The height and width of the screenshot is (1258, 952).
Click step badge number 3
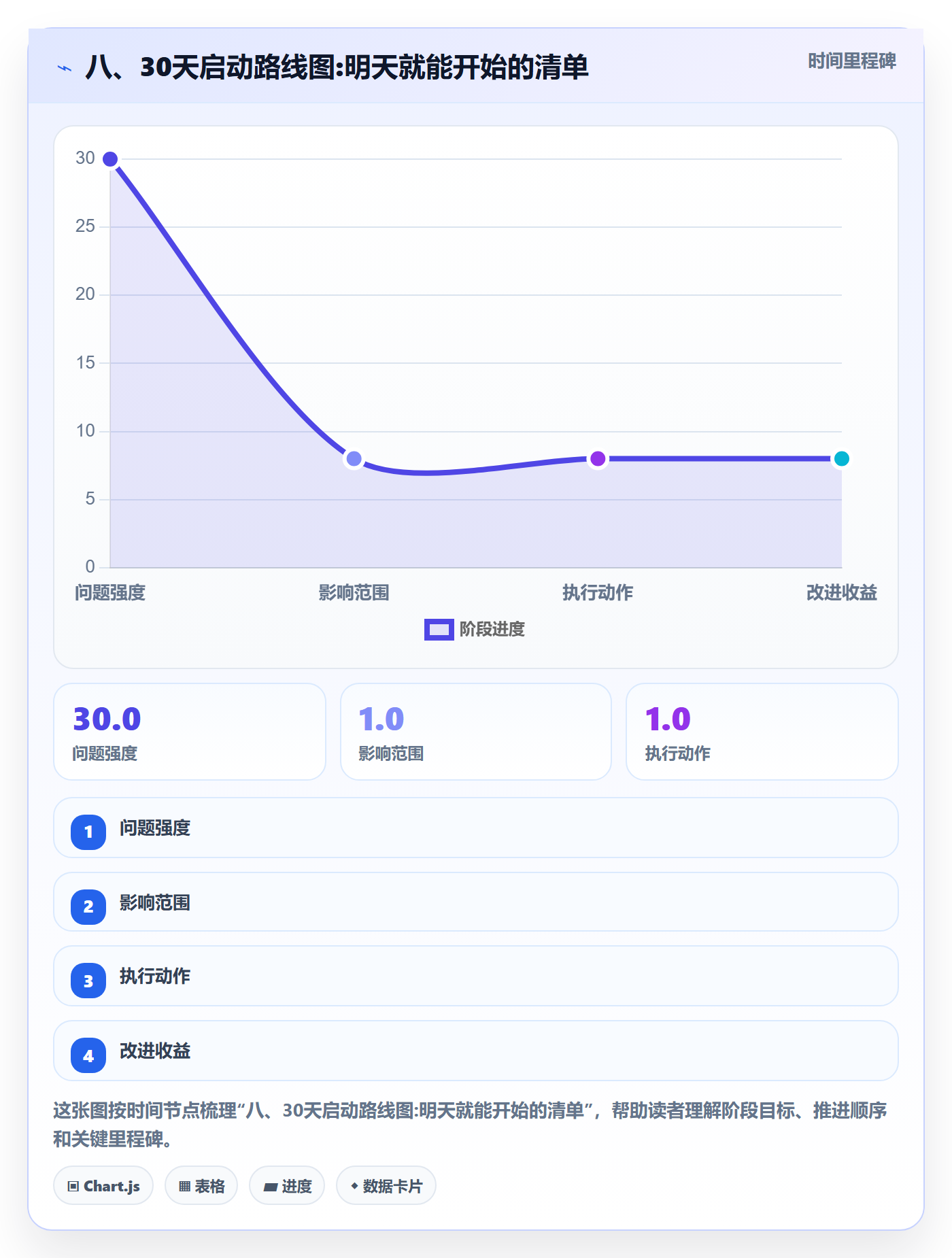tap(88, 981)
